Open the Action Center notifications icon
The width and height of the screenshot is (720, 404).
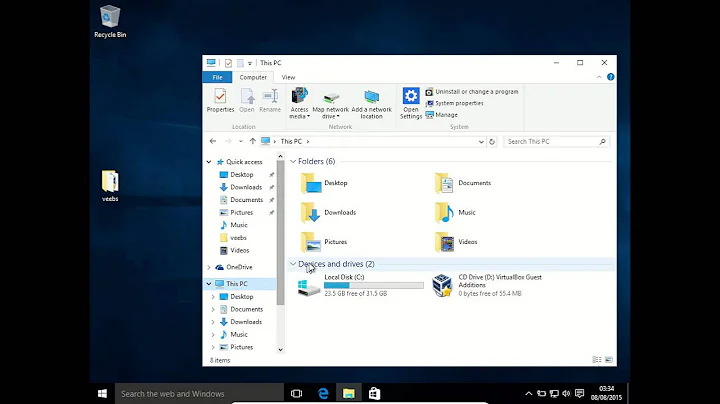coord(579,394)
